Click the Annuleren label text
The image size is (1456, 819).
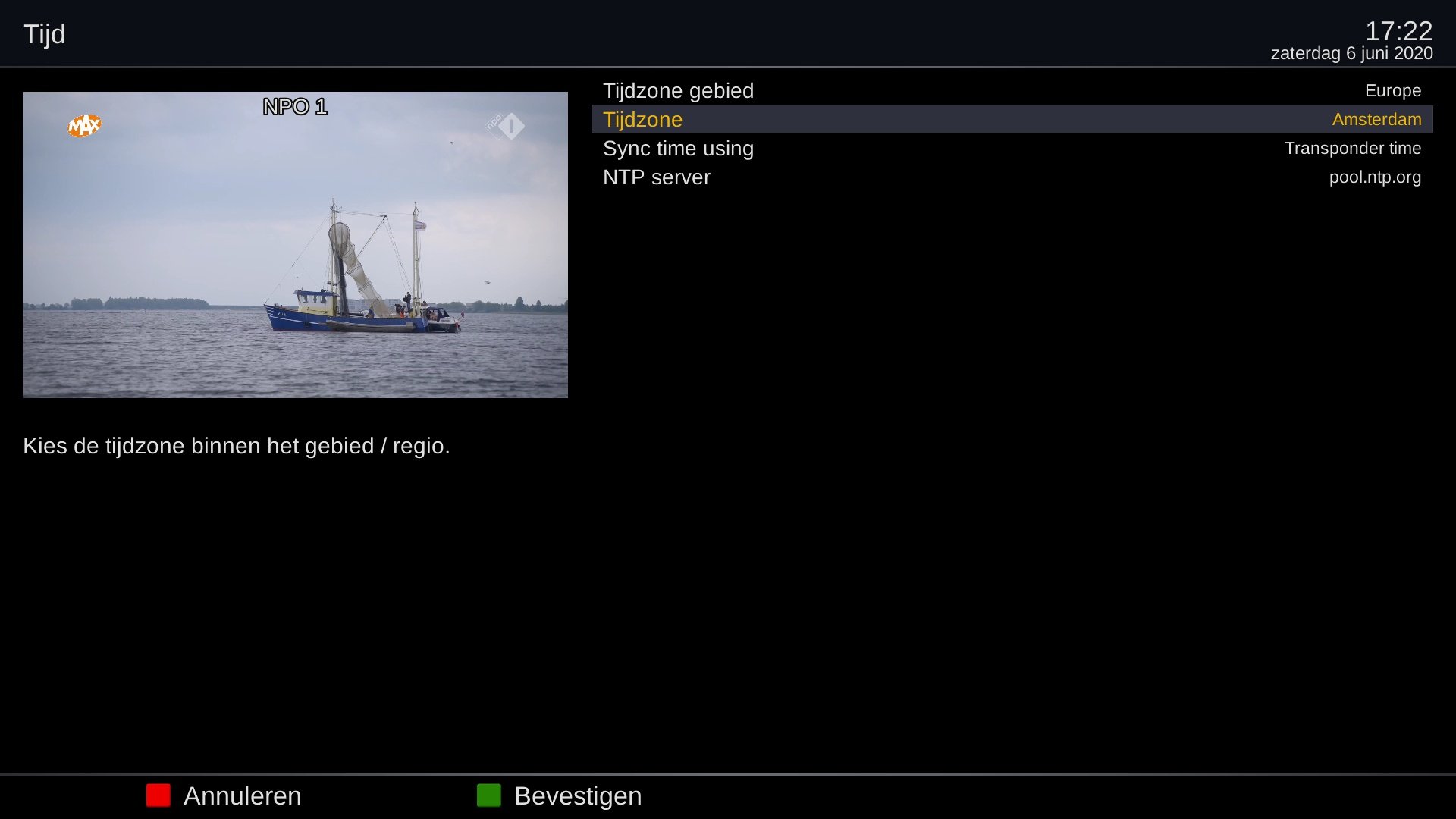click(242, 795)
